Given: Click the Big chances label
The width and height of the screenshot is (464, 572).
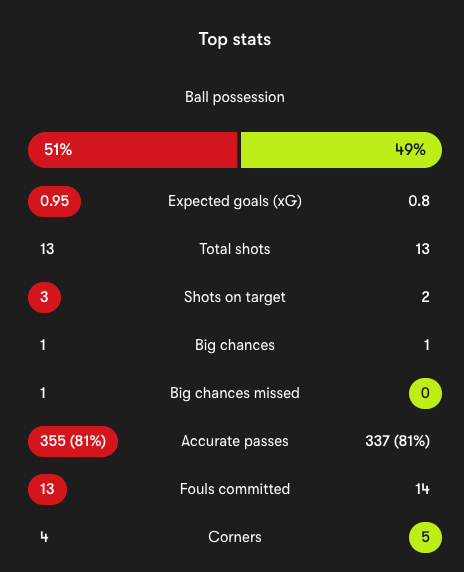Looking at the screenshot, I should (x=235, y=345).
